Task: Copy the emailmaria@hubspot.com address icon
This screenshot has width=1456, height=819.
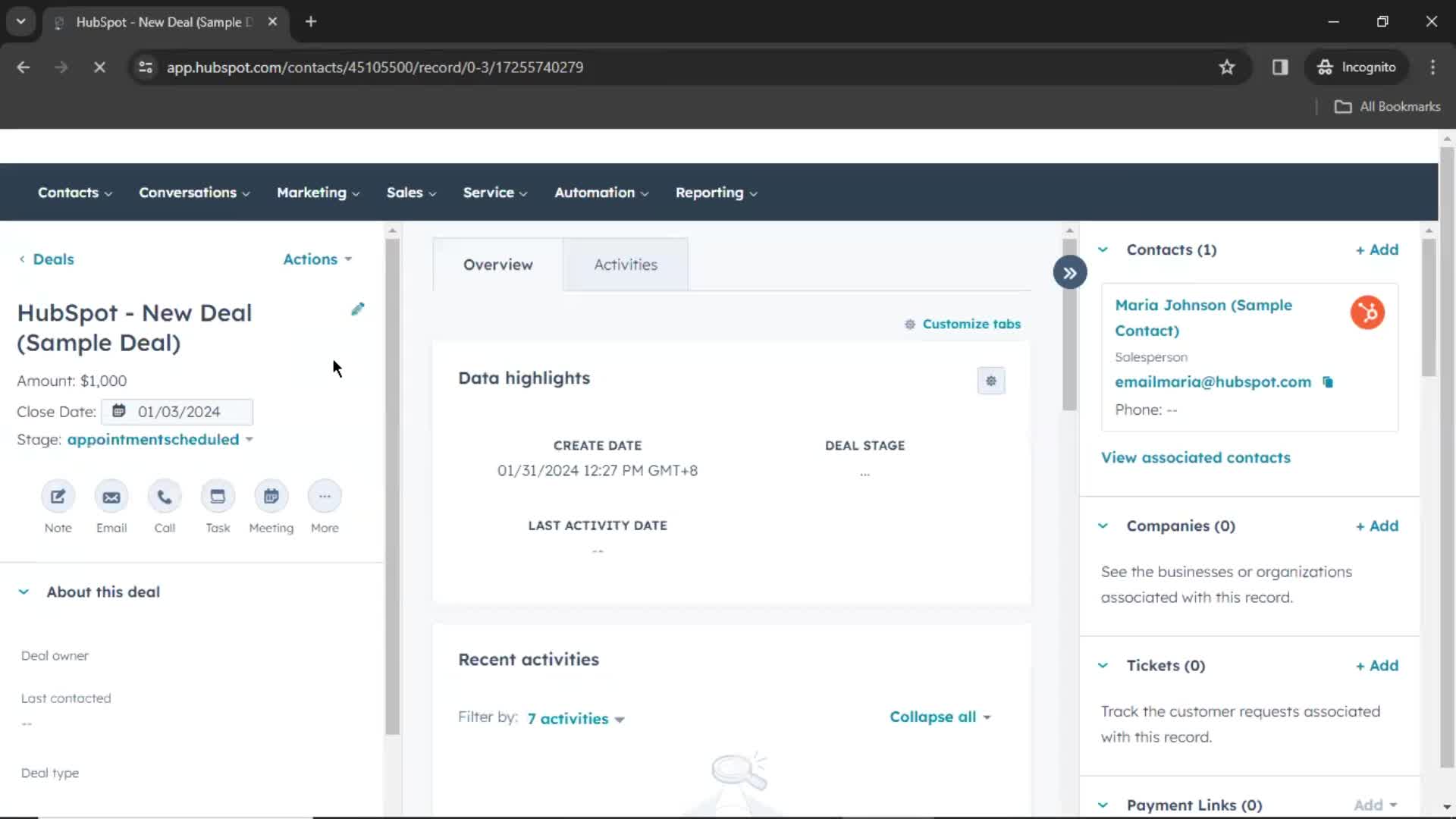Action: click(x=1328, y=382)
